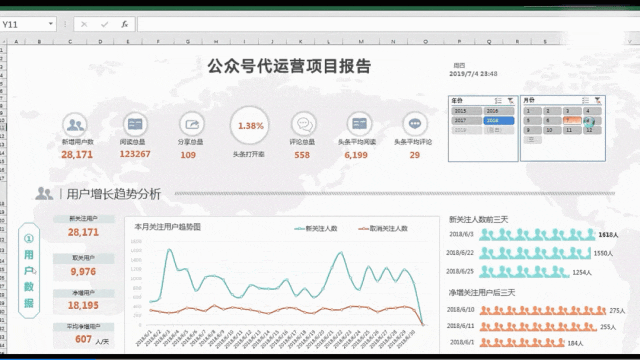
Task: Click into the formula bar input area
Action: pyautogui.click(x=388, y=24)
